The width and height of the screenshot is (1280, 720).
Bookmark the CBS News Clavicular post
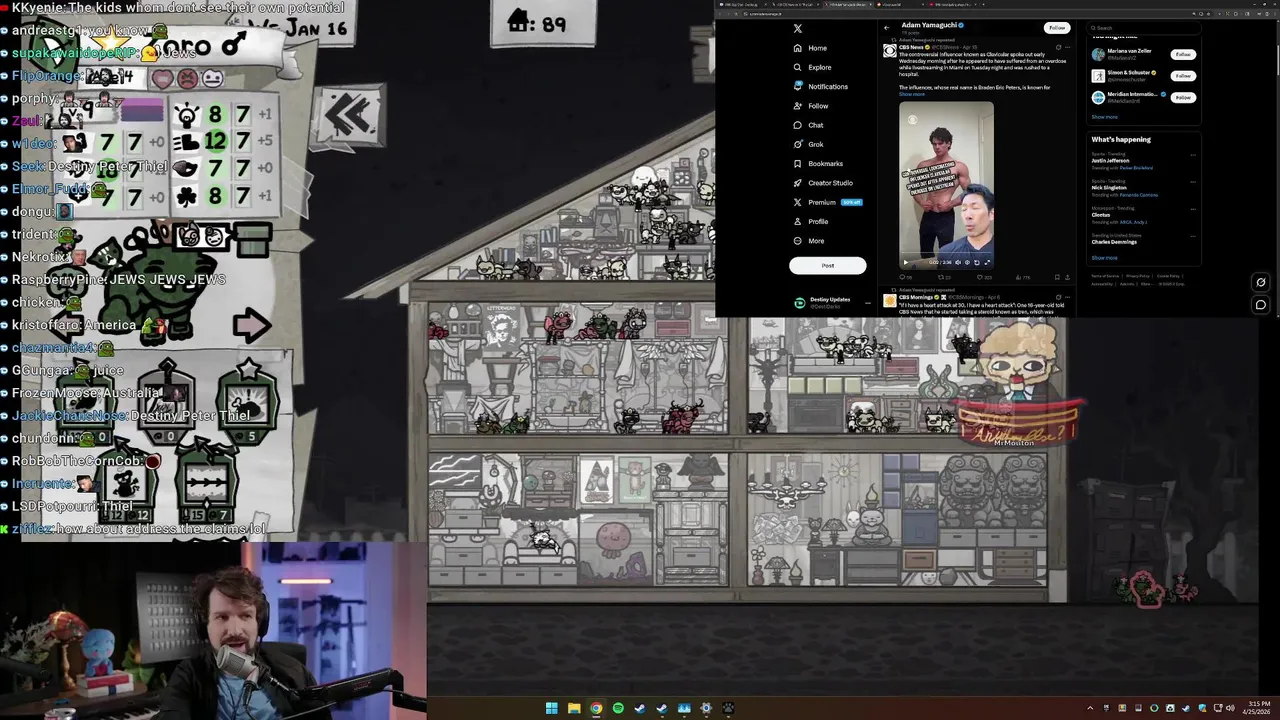1057,278
